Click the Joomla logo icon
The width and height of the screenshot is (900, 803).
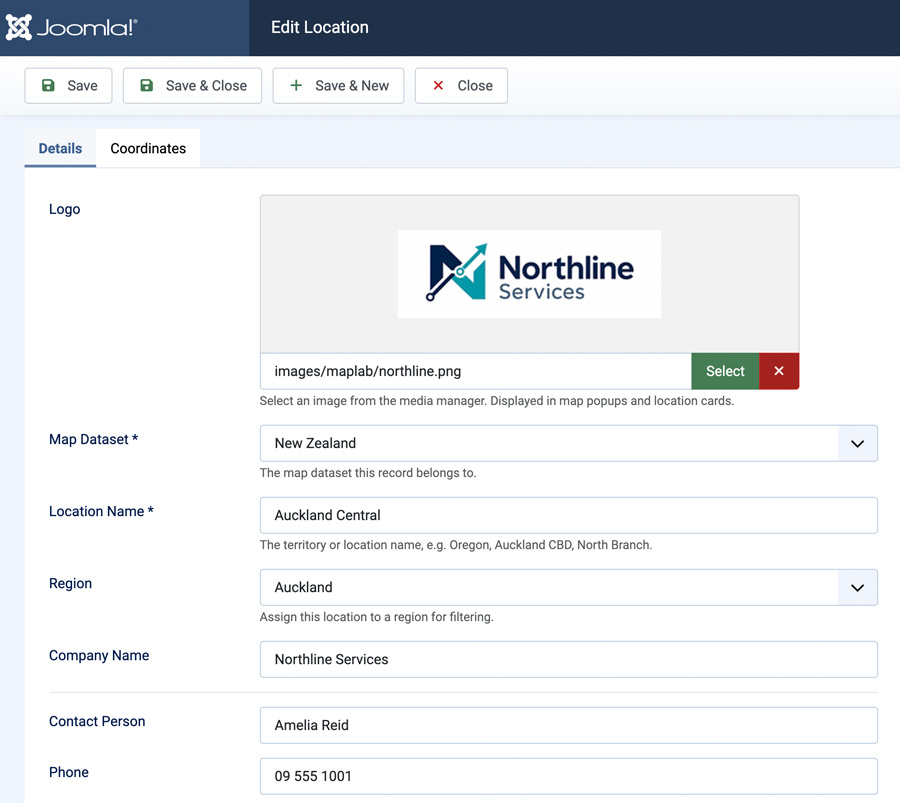point(18,27)
